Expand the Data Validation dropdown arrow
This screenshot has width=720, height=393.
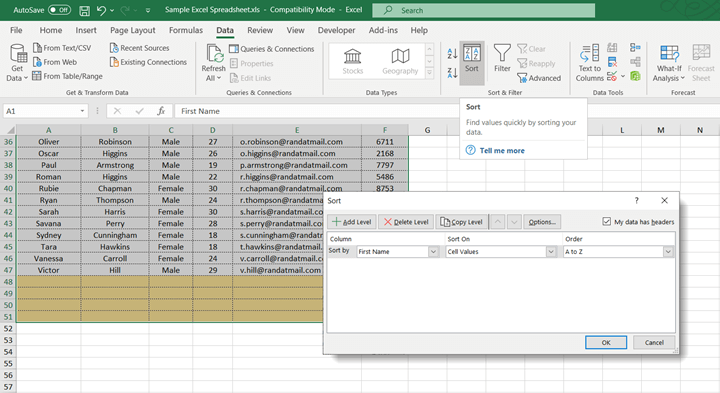click(623, 76)
